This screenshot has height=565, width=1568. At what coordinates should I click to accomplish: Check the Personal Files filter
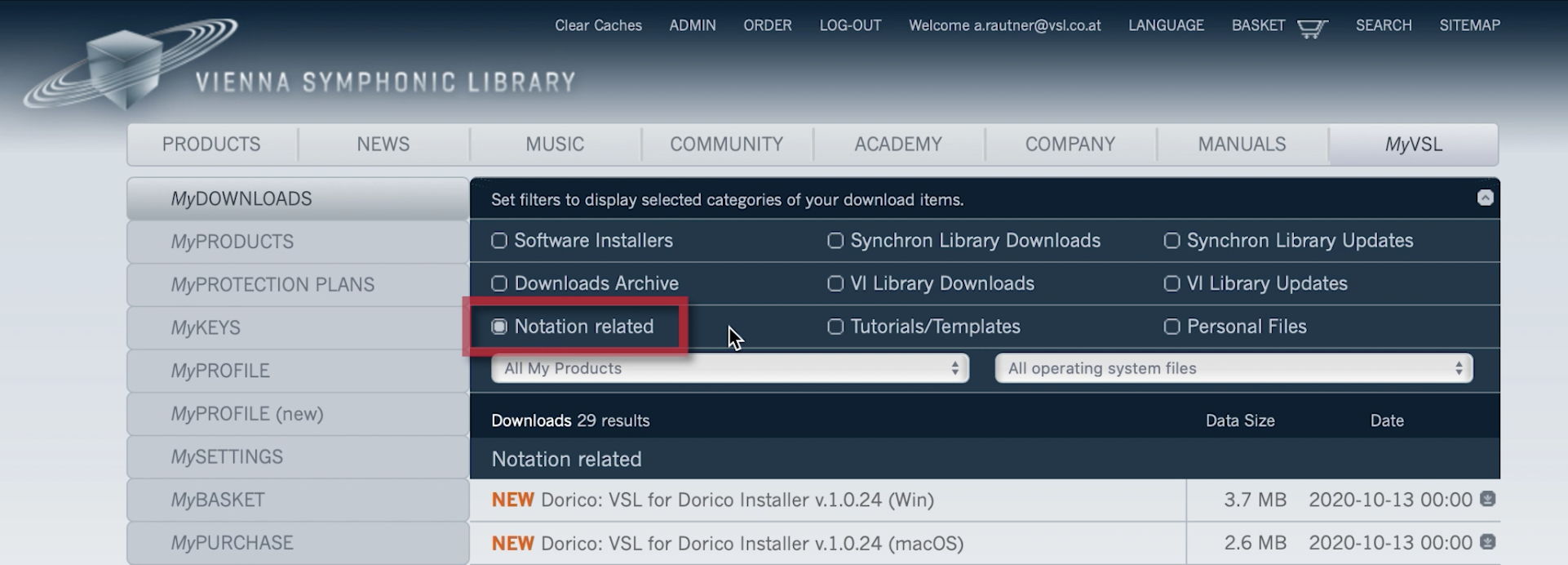click(1172, 327)
